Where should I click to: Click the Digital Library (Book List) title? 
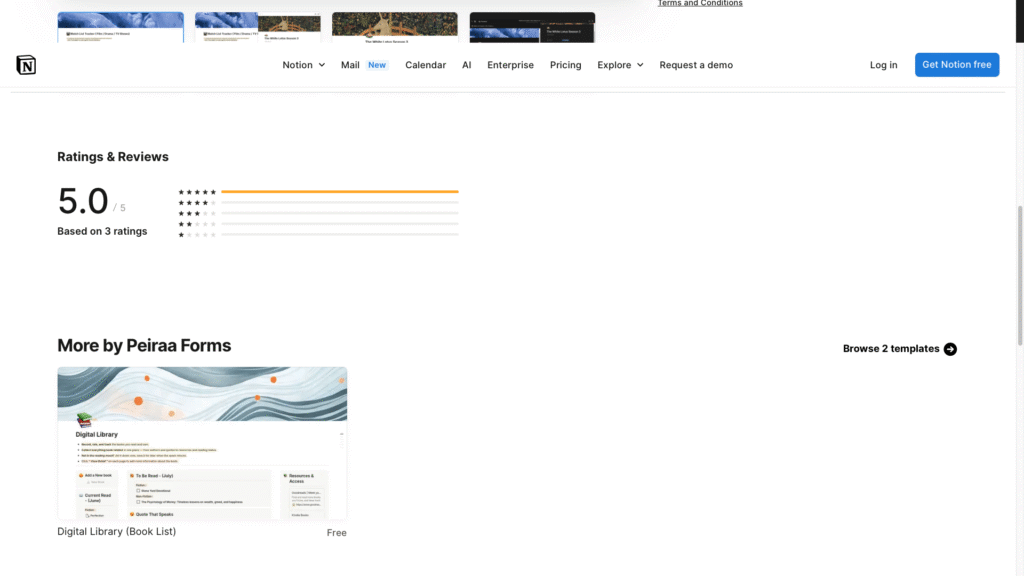click(x=116, y=532)
